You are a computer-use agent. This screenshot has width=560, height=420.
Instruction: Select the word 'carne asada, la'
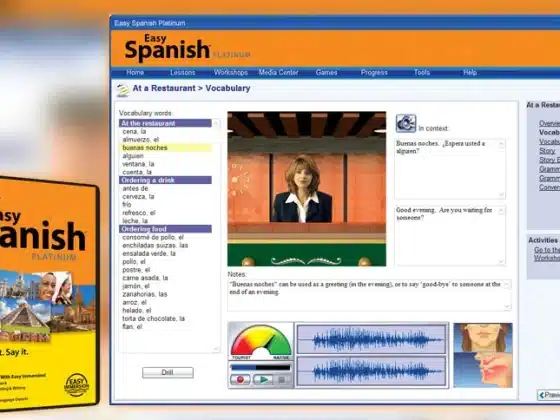(145, 278)
